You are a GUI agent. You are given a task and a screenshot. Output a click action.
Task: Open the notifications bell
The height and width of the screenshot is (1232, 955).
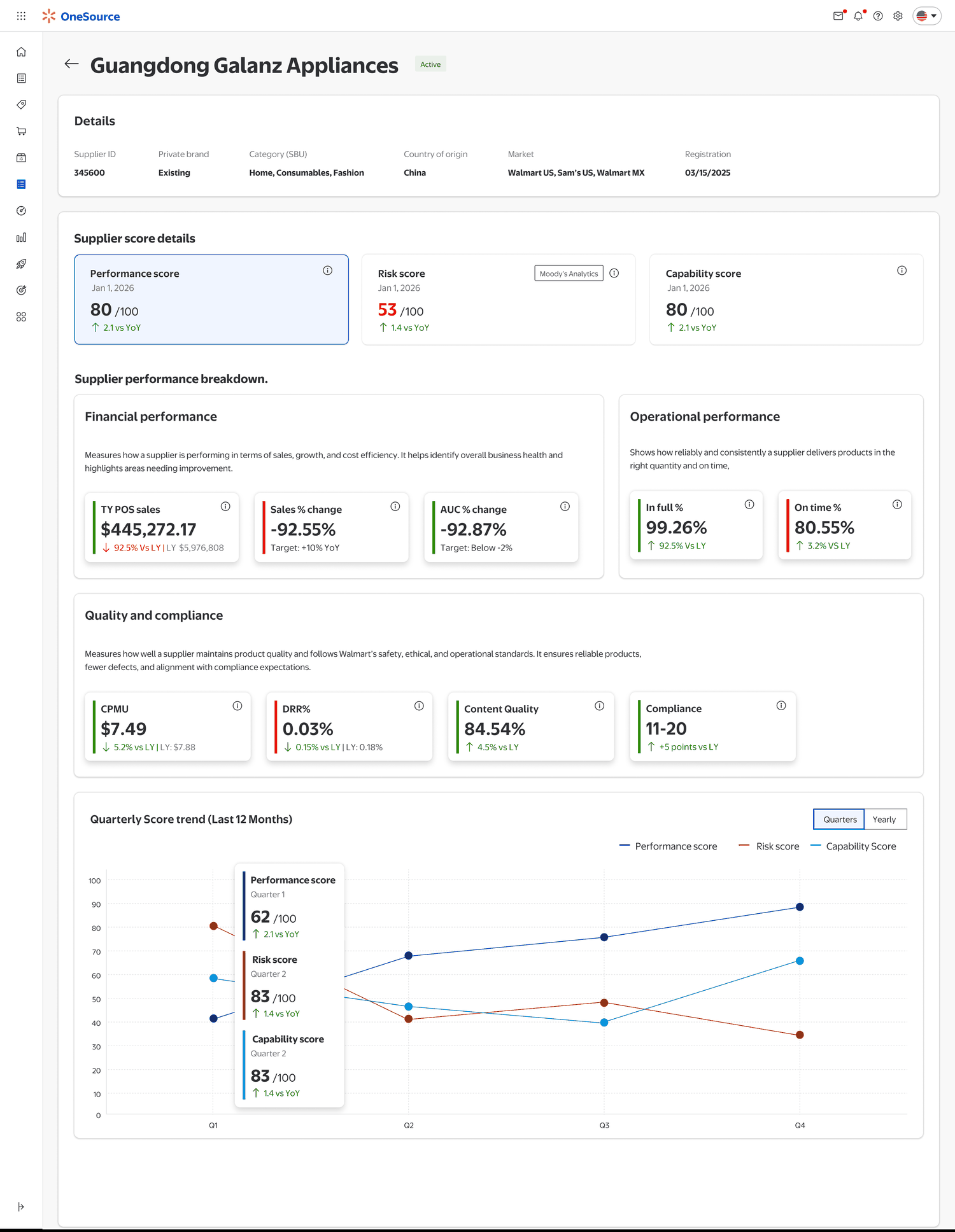pyautogui.click(x=858, y=16)
